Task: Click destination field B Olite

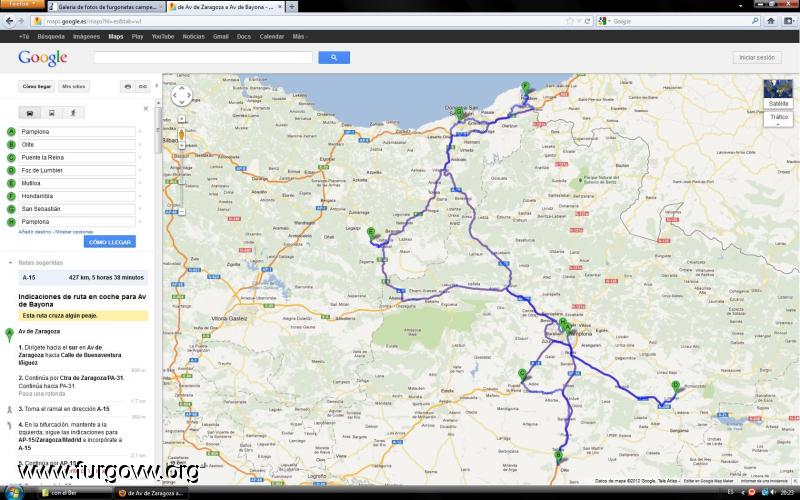Action: click(x=77, y=144)
